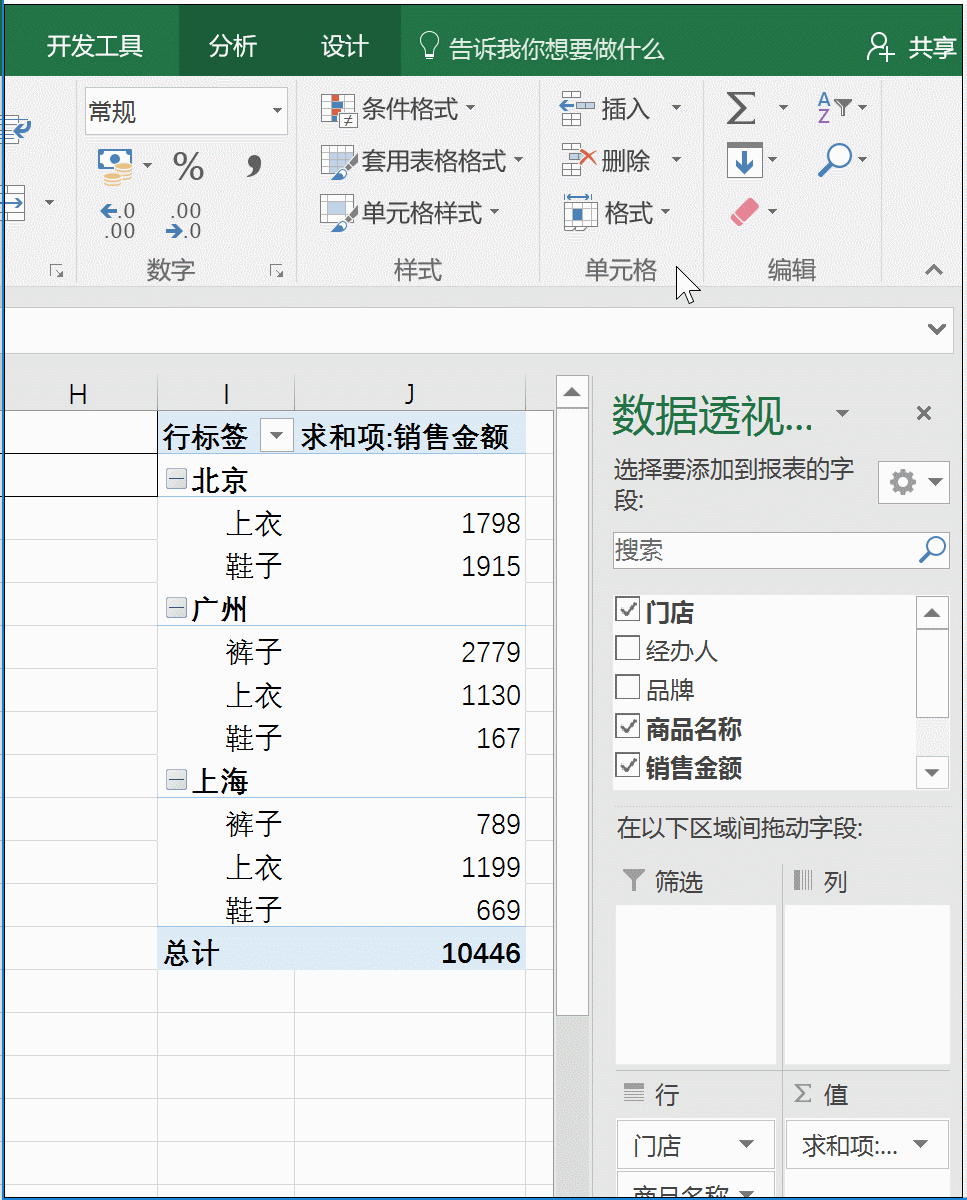Click the AutoSum sigma icon
967x1200 pixels.
point(742,108)
